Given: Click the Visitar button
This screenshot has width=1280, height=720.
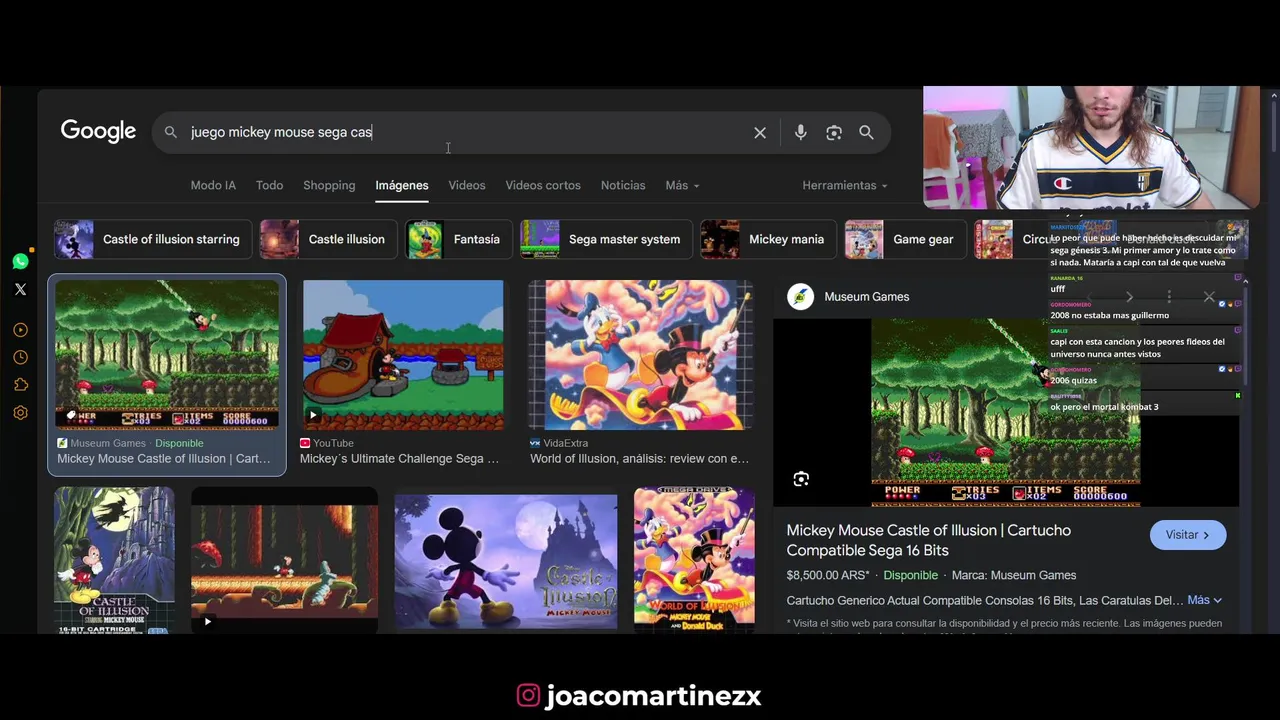Looking at the screenshot, I should 1188,535.
